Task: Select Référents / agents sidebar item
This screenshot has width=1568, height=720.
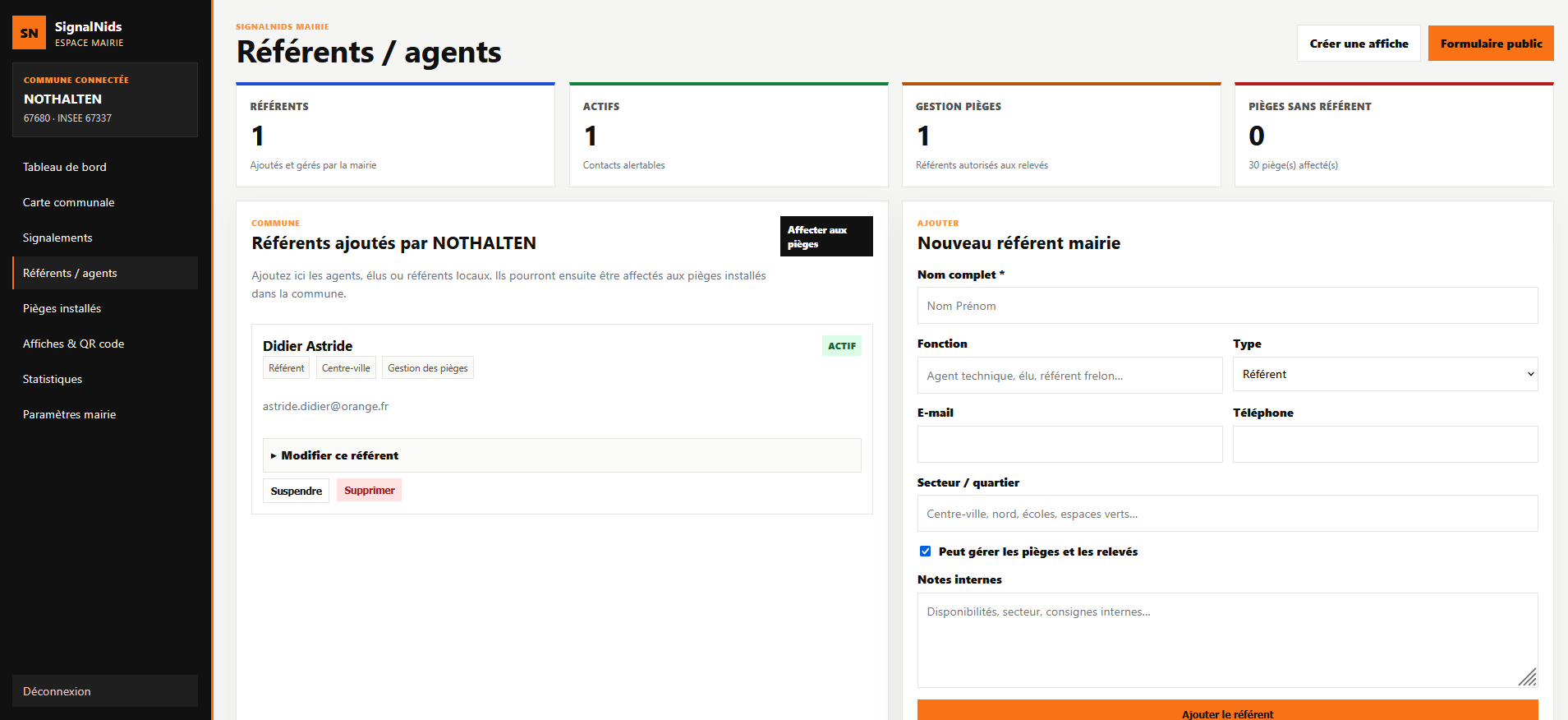Action: click(105, 273)
